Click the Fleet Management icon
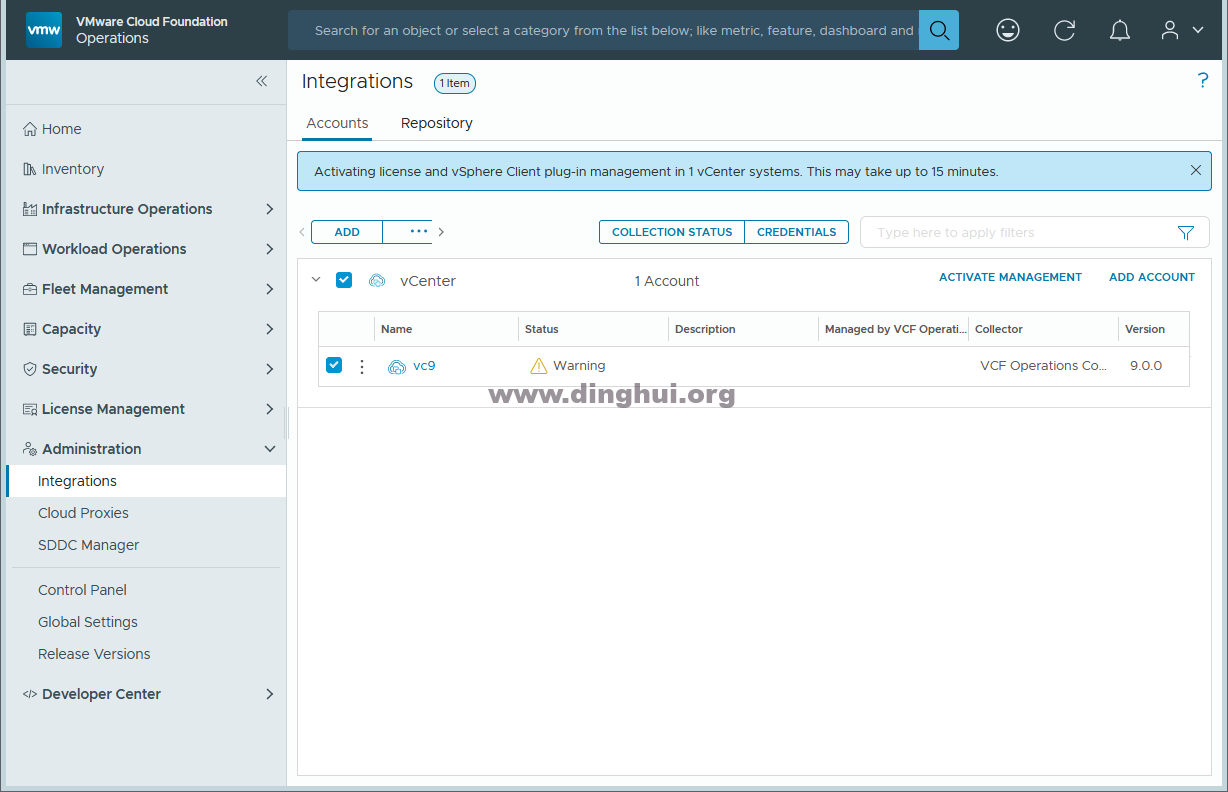1228x792 pixels. (x=30, y=289)
